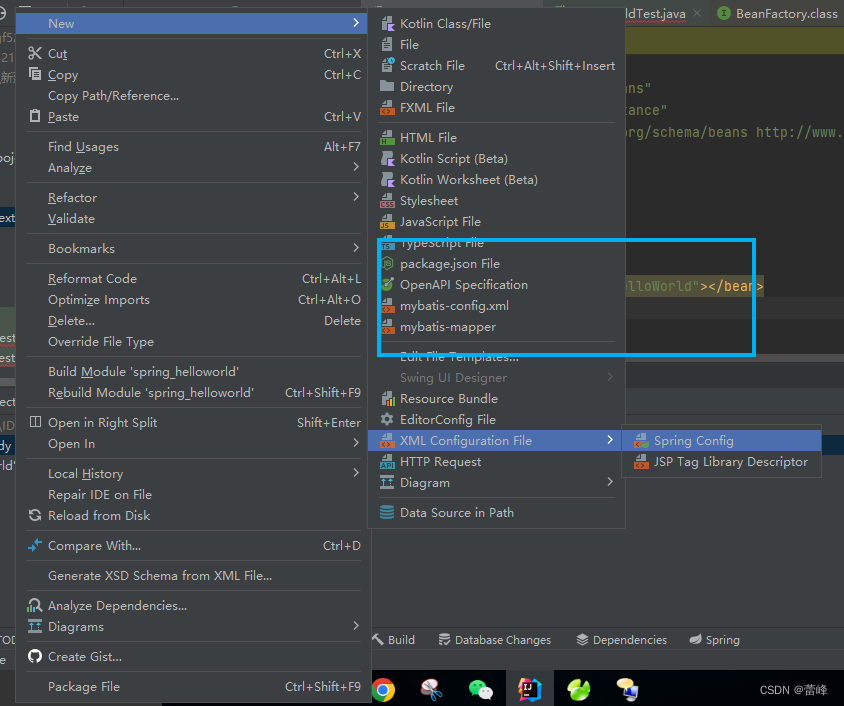The image size is (844, 706).
Task: Choose Reformat Code
Action: pos(193,279)
